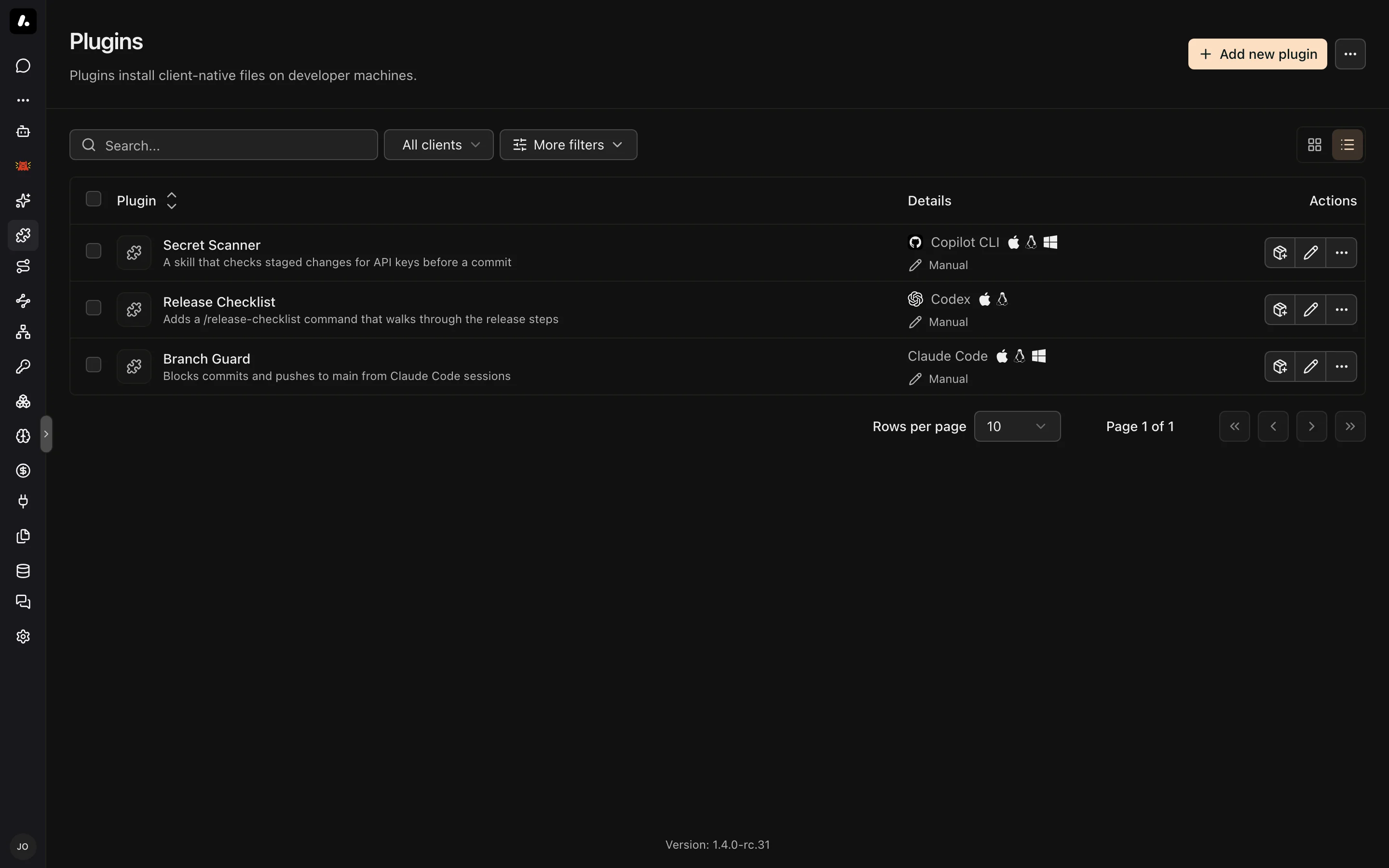Viewport: 1389px width, 868px height.
Task: Open the brain icon in sidebar
Action: tap(23, 436)
